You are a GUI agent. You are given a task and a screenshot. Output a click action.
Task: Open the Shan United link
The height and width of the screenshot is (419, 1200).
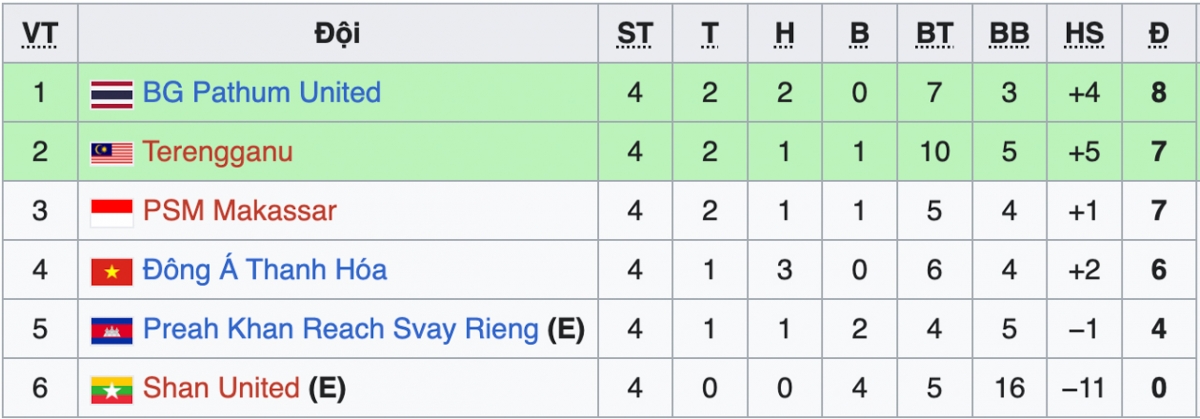pyautogui.click(x=222, y=388)
